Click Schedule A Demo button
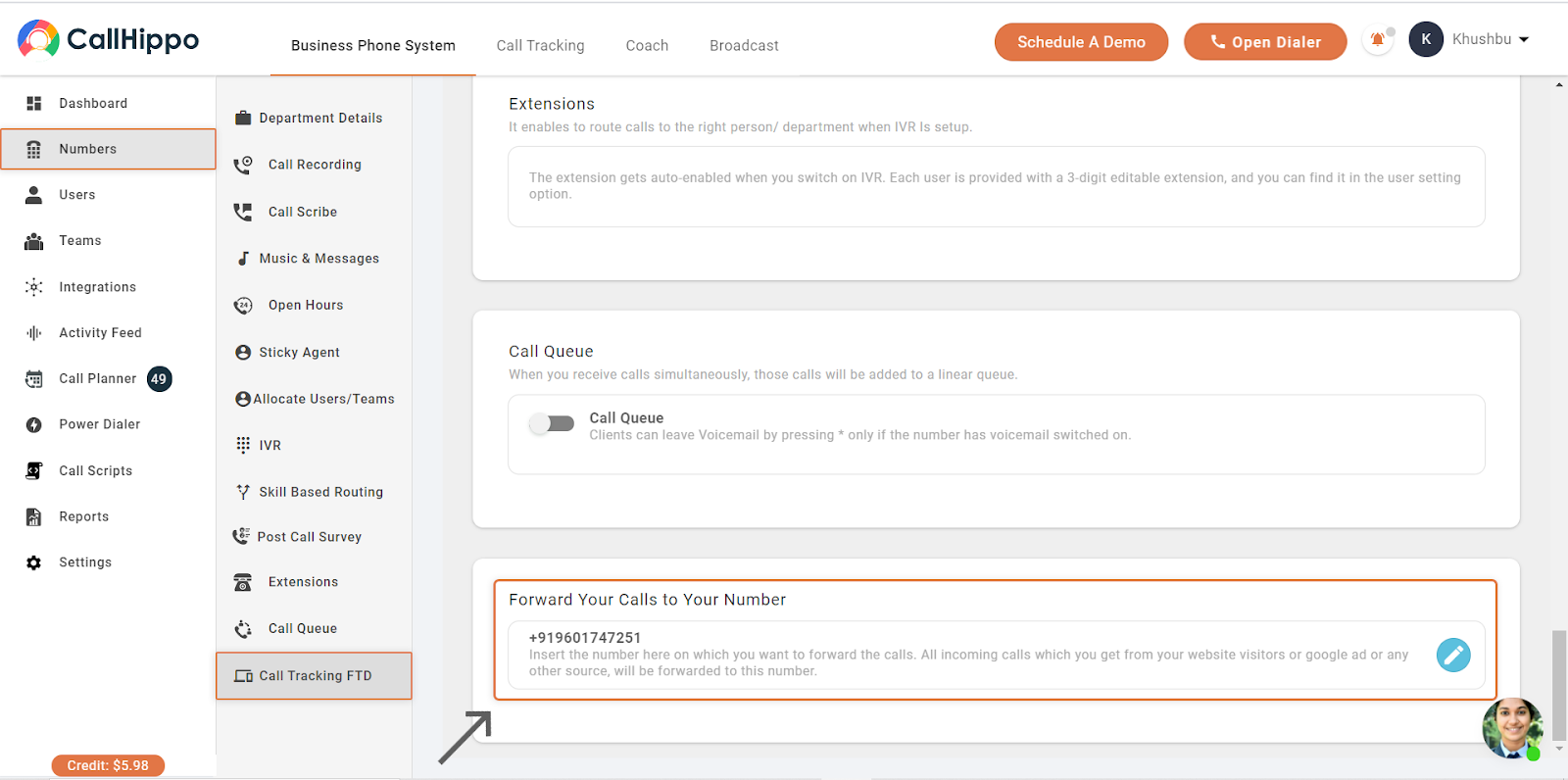This screenshot has width=1568, height=780. pos(1081,42)
